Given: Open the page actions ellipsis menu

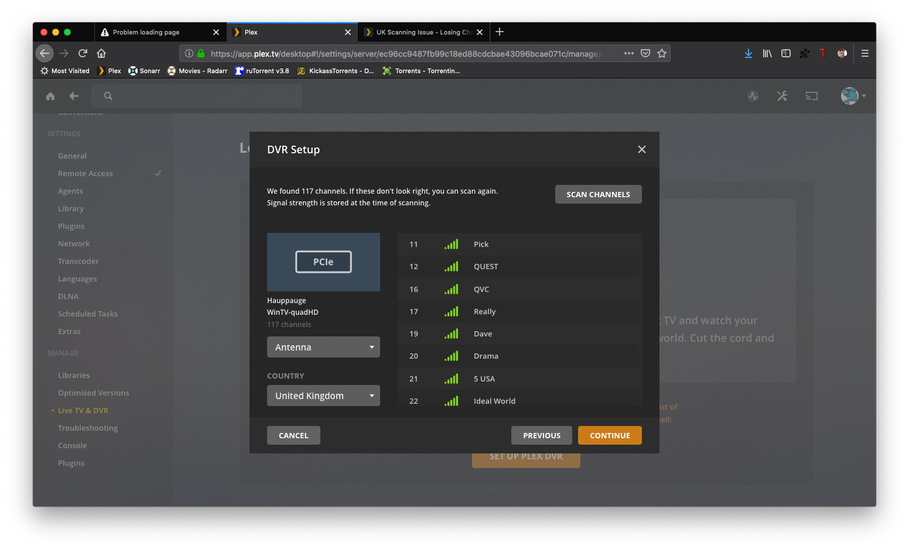Looking at the screenshot, I should tap(628, 53).
